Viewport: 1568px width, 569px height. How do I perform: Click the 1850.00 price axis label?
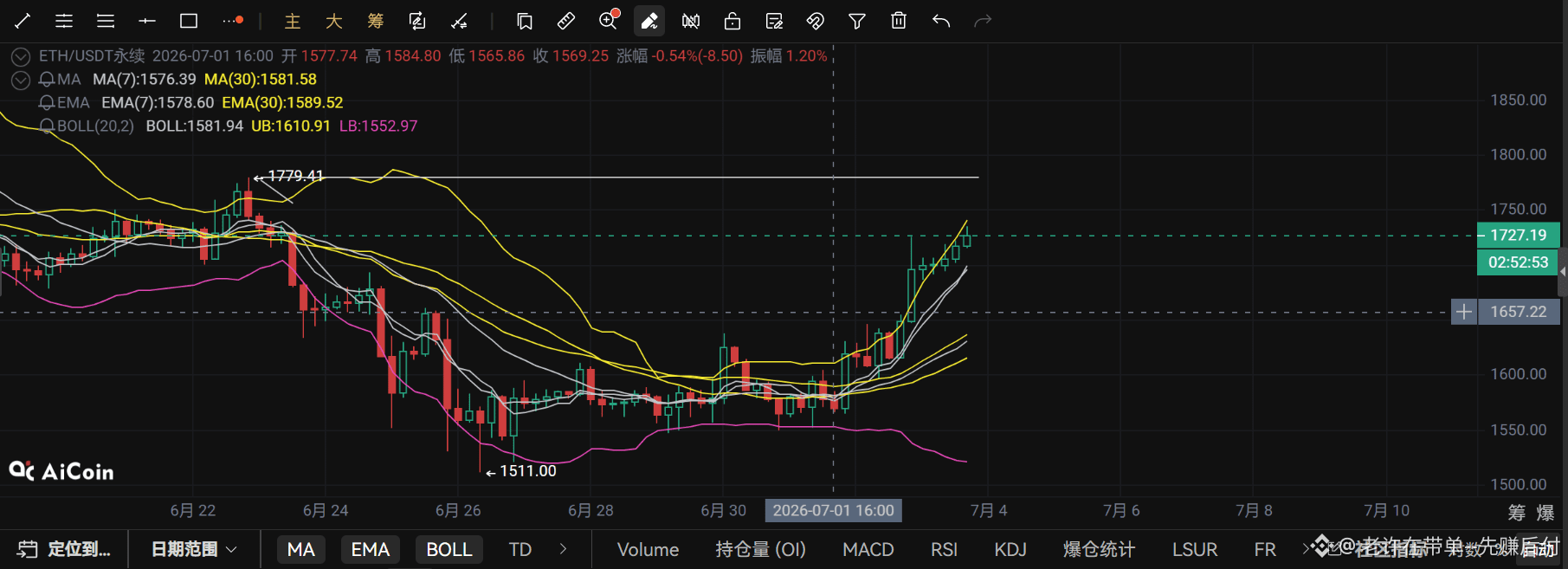[x=1518, y=100]
